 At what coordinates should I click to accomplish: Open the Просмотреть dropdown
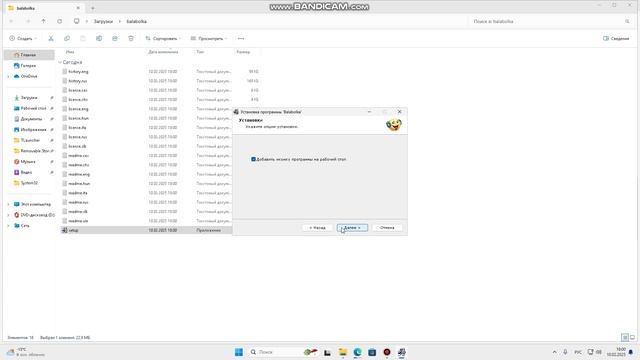click(209, 38)
